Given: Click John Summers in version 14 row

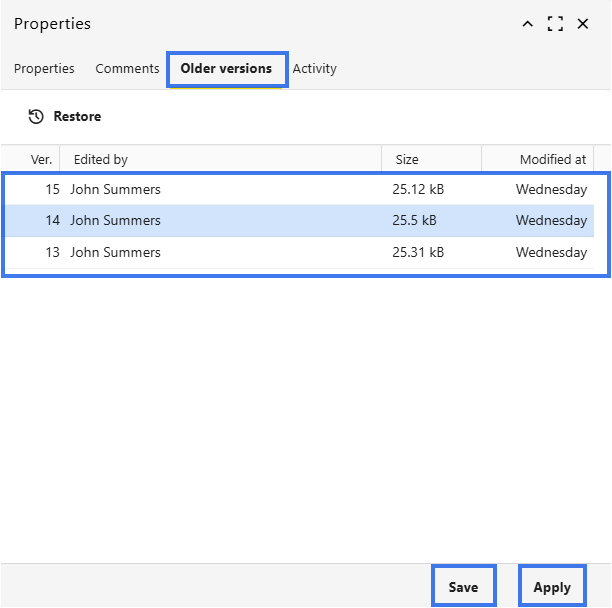Looking at the screenshot, I should [115, 220].
